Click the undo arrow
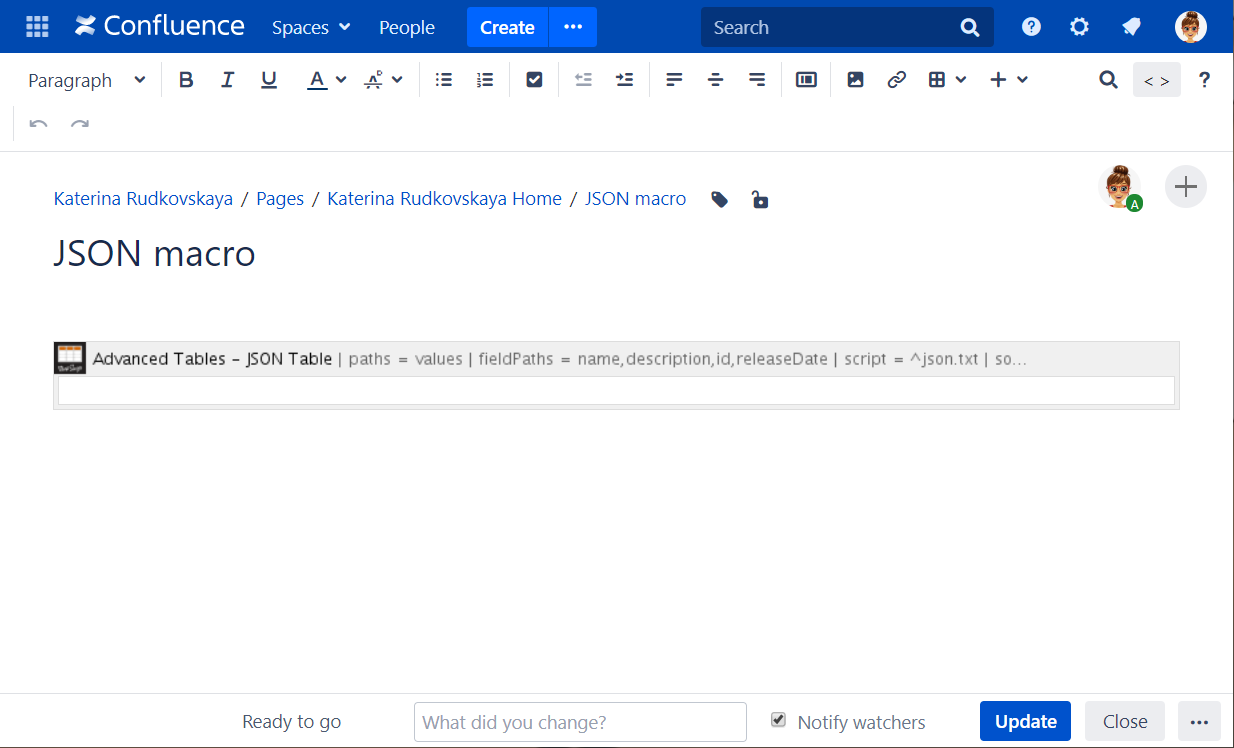This screenshot has width=1234, height=748. pos(38,125)
